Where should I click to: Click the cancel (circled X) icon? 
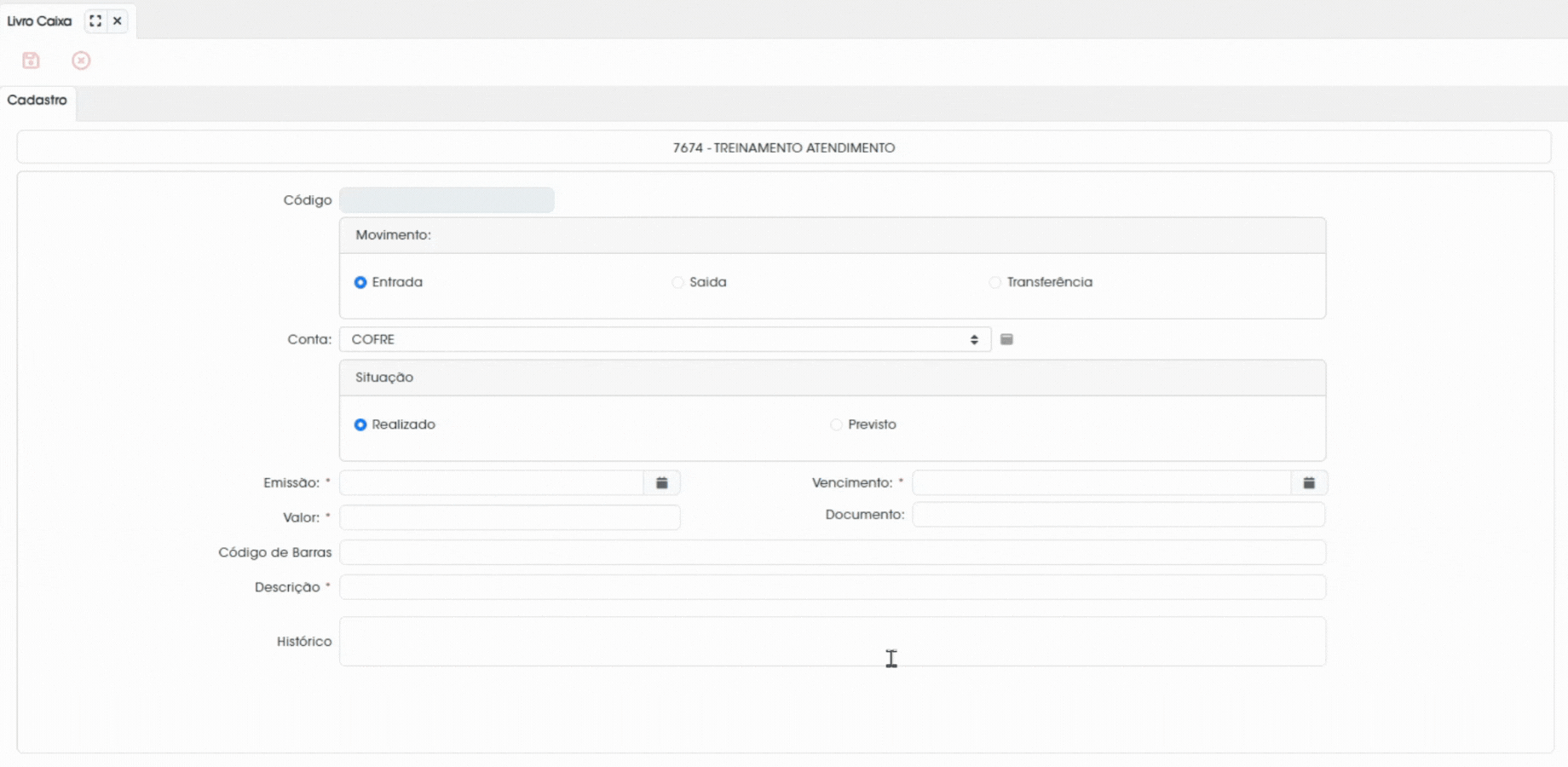click(81, 61)
